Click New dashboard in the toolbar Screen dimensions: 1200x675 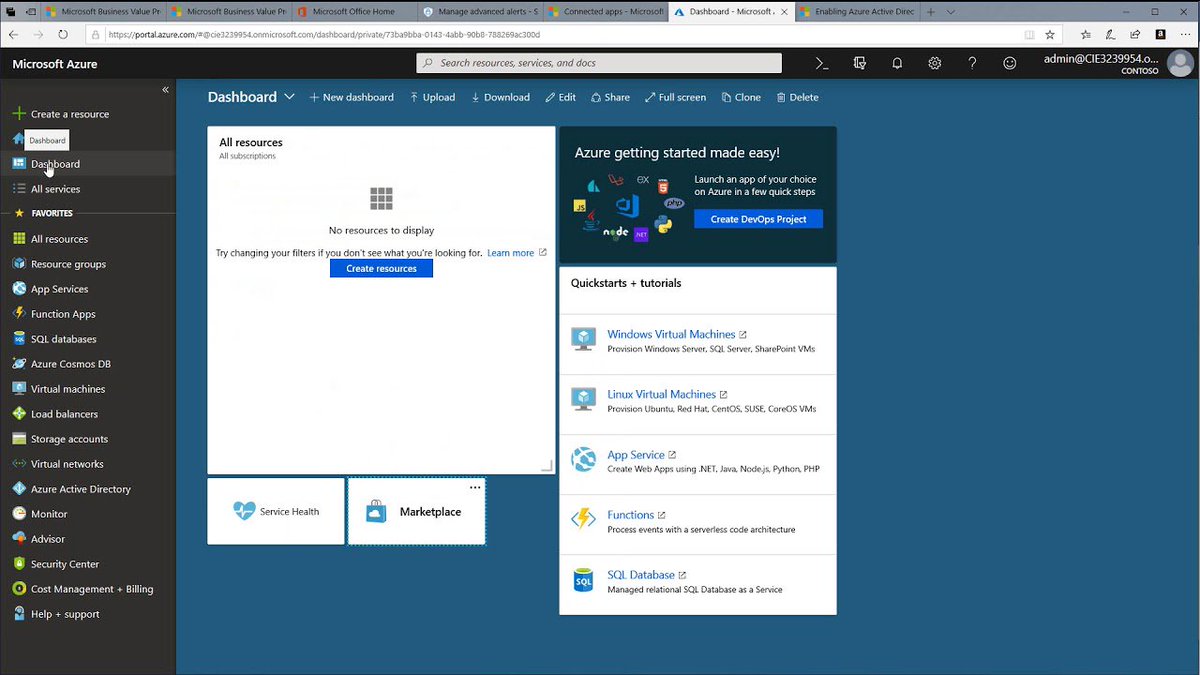coord(351,97)
